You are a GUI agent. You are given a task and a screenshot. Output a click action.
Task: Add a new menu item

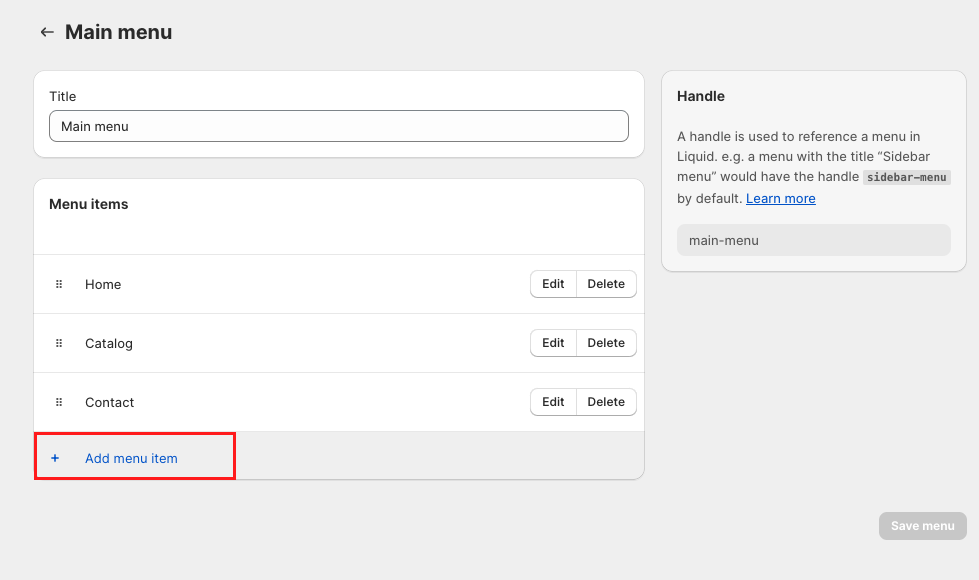click(129, 458)
